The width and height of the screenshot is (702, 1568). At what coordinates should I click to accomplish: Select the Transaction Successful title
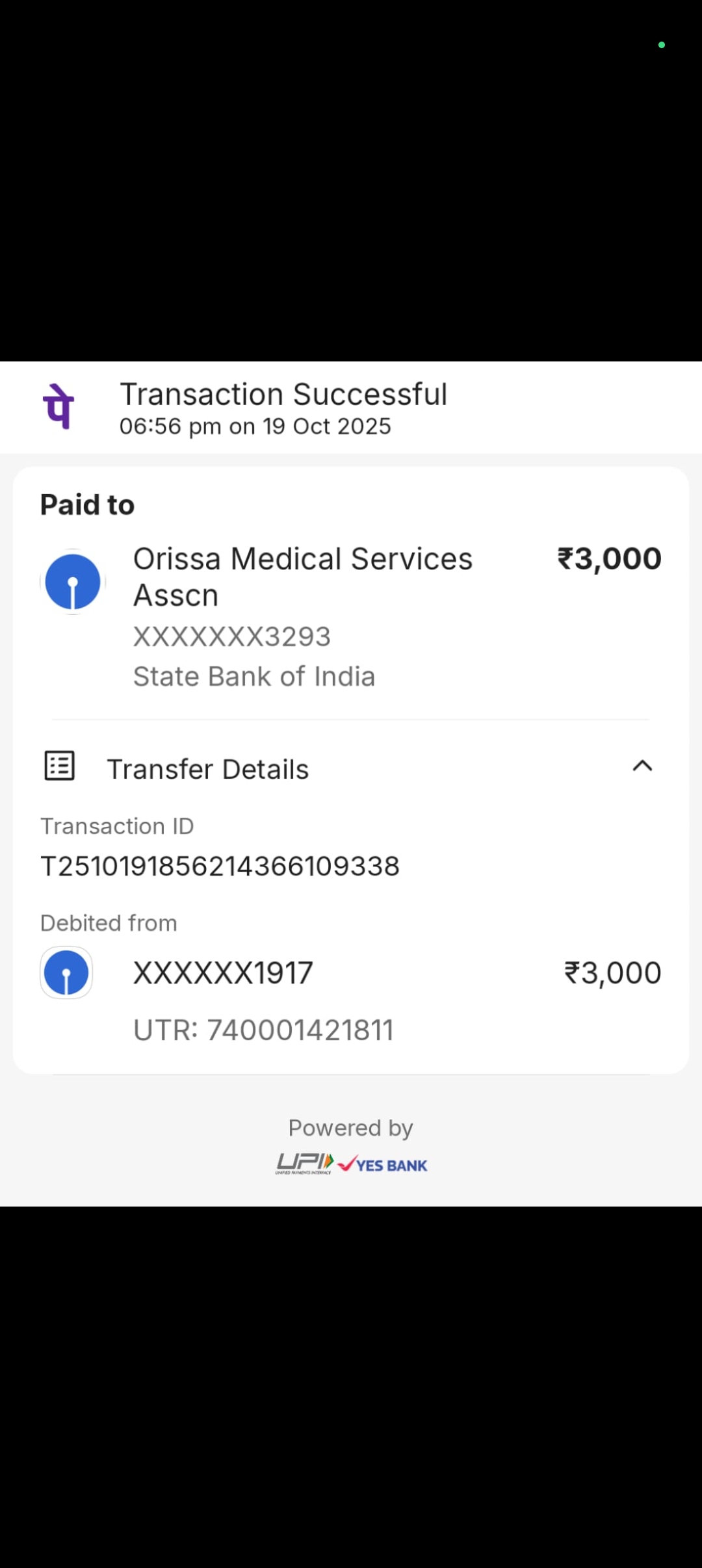coord(283,395)
